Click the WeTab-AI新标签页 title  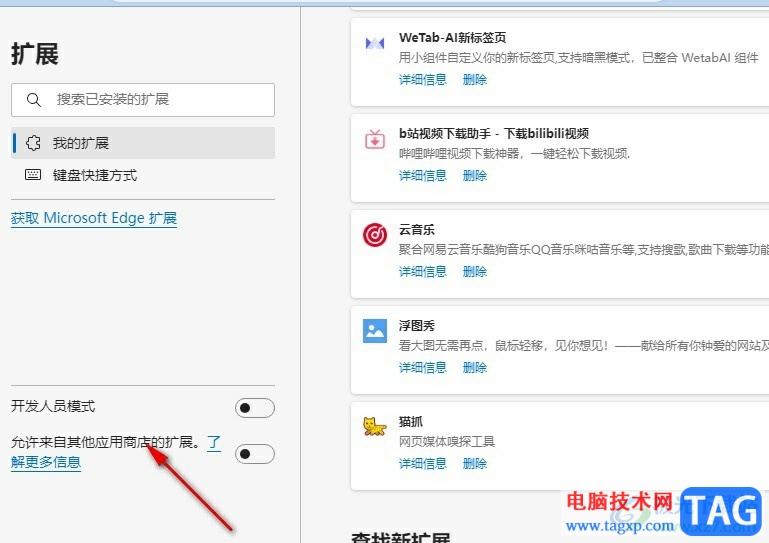point(452,38)
